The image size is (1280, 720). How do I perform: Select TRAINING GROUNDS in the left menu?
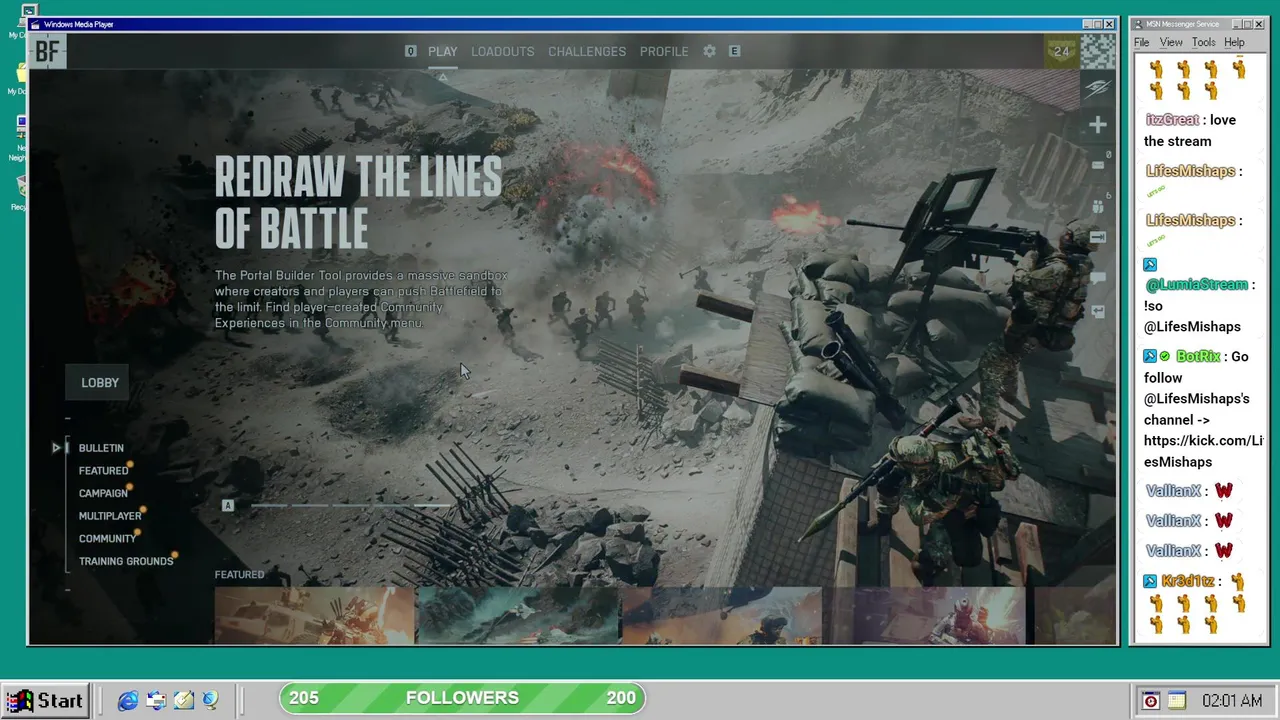click(126, 561)
